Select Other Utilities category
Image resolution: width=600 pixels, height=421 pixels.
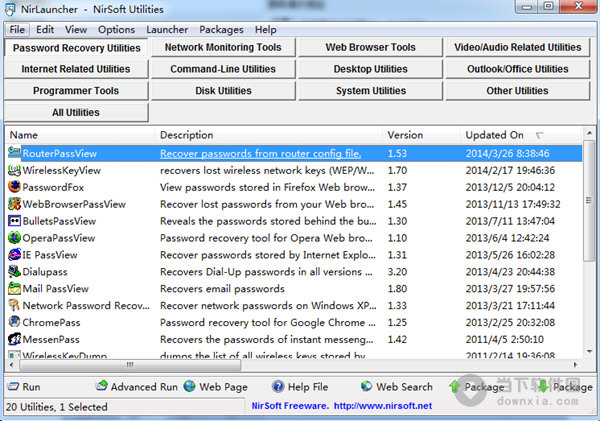(x=517, y=91)
